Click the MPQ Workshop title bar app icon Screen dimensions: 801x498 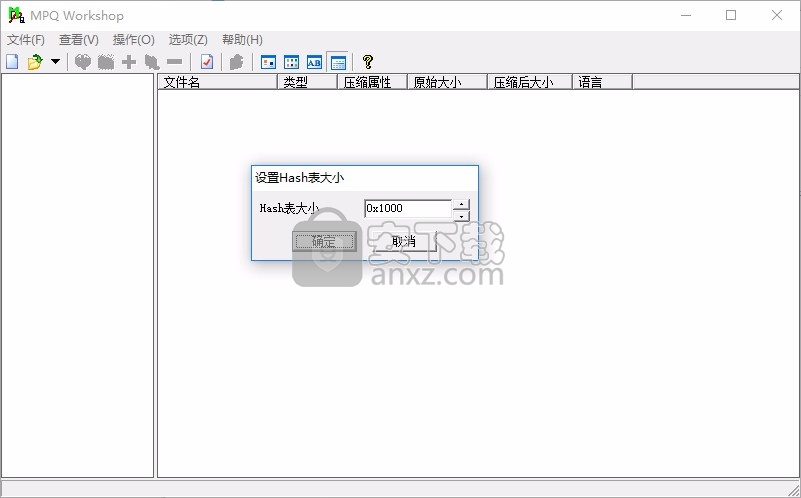(x=16, y=15)
